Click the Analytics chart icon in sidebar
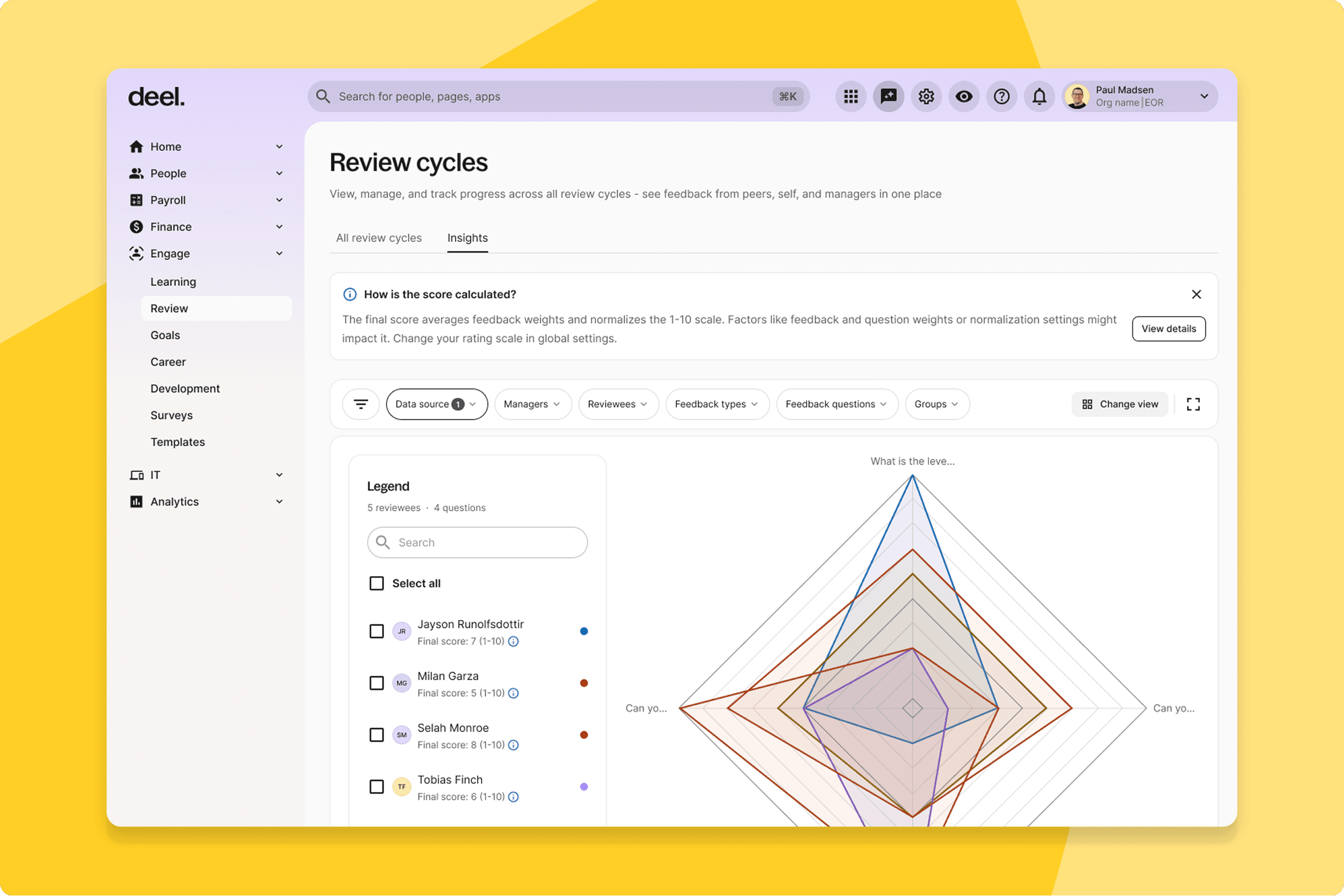Viewport: 1344px width, 896px height. 136,502
